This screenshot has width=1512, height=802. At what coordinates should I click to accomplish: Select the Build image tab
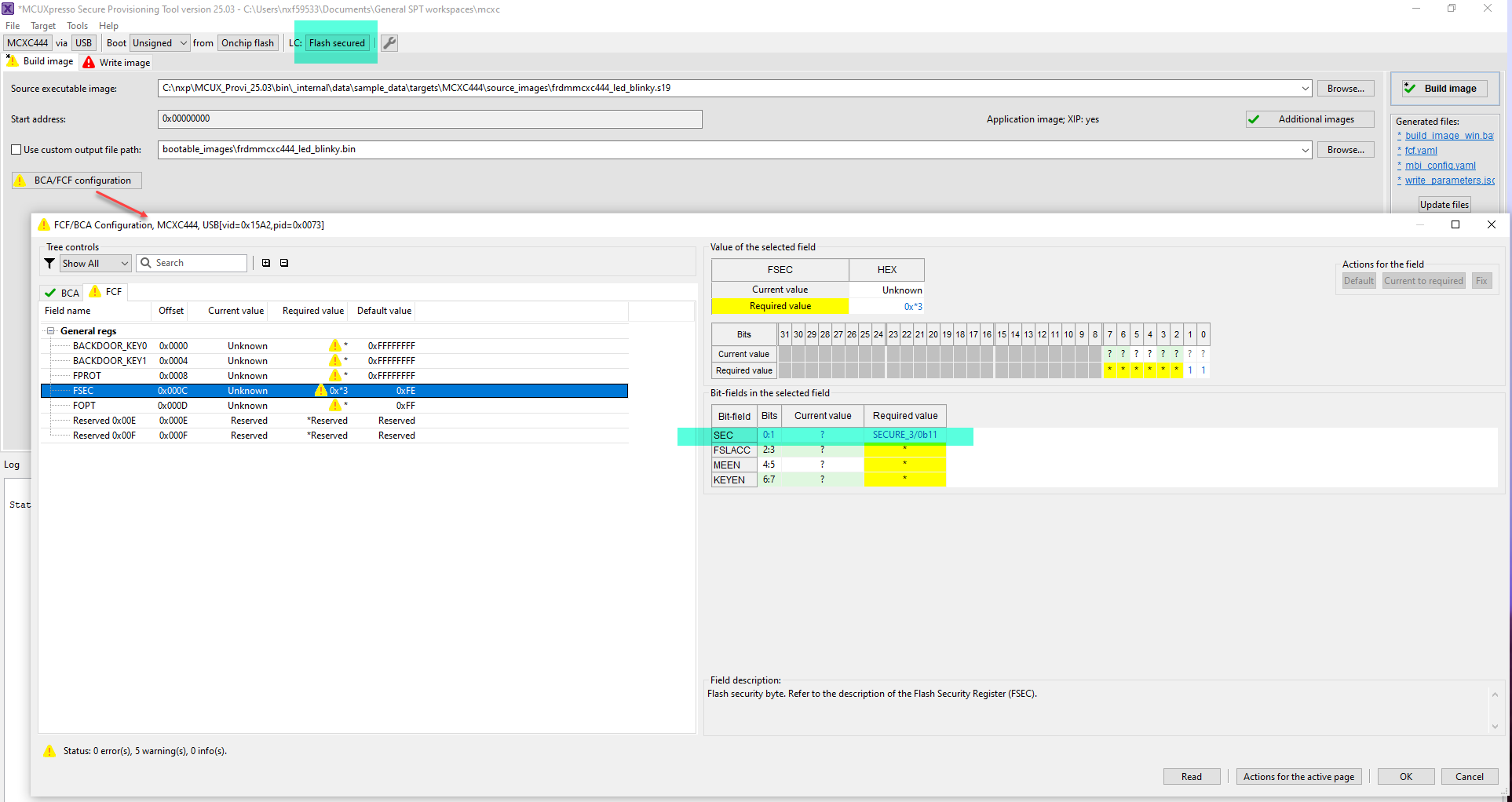tap(40, 61)
